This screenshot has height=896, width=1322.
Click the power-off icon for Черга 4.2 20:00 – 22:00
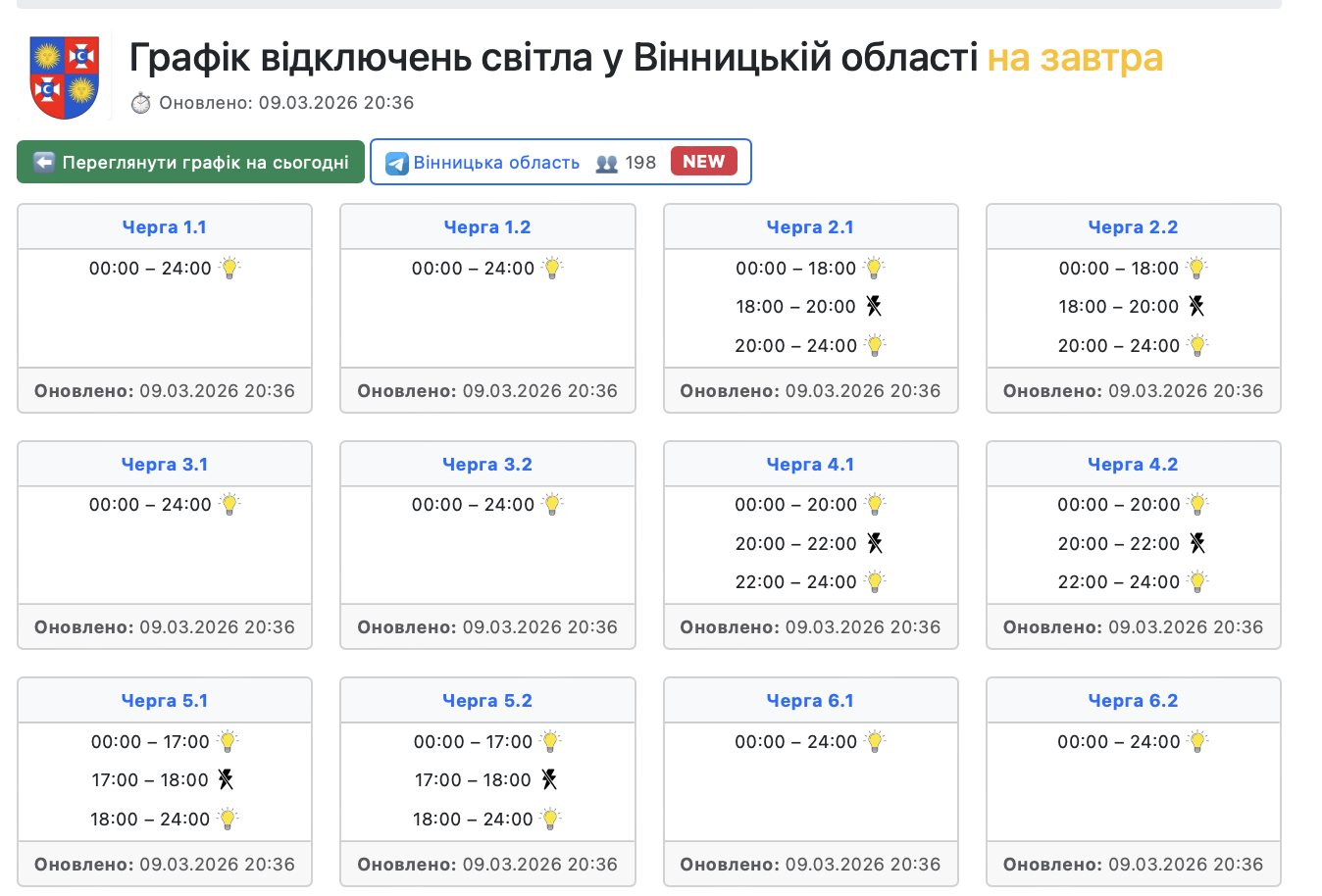coord(1196,543)
